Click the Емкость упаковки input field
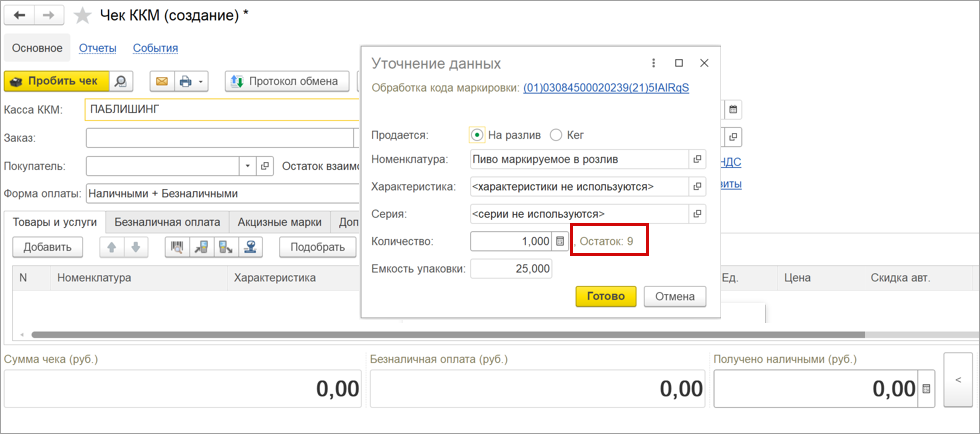The width and height of the screenshot is (980, 434). (511, 268)
